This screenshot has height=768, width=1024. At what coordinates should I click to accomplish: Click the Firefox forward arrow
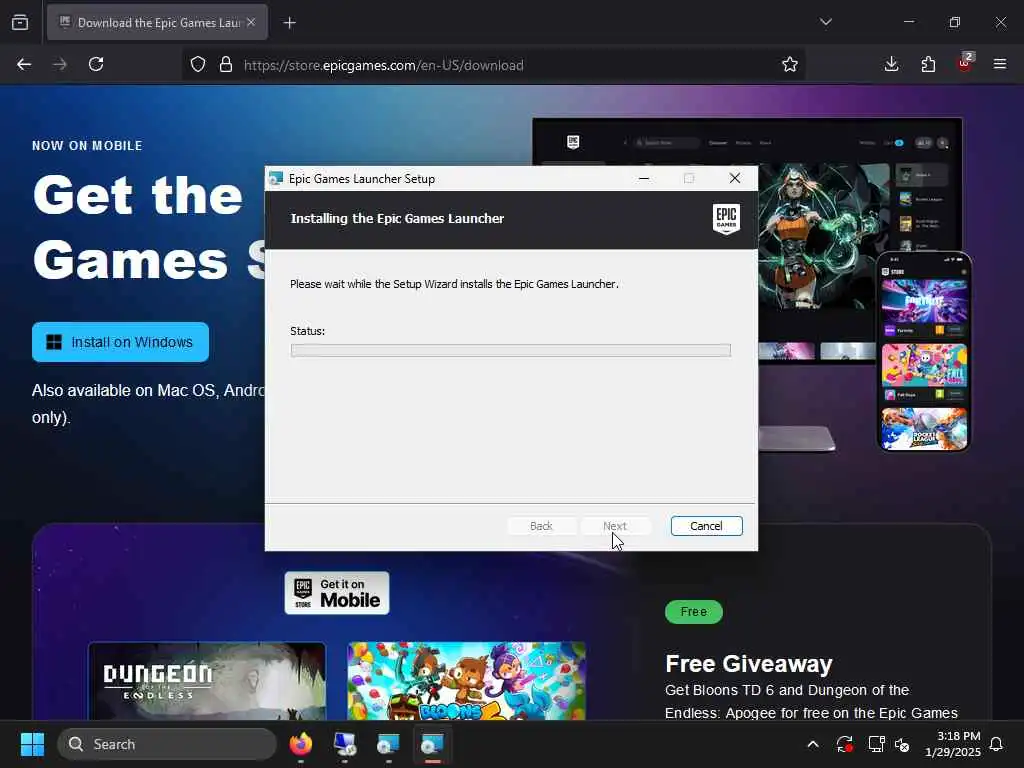[x=60, y=64]
